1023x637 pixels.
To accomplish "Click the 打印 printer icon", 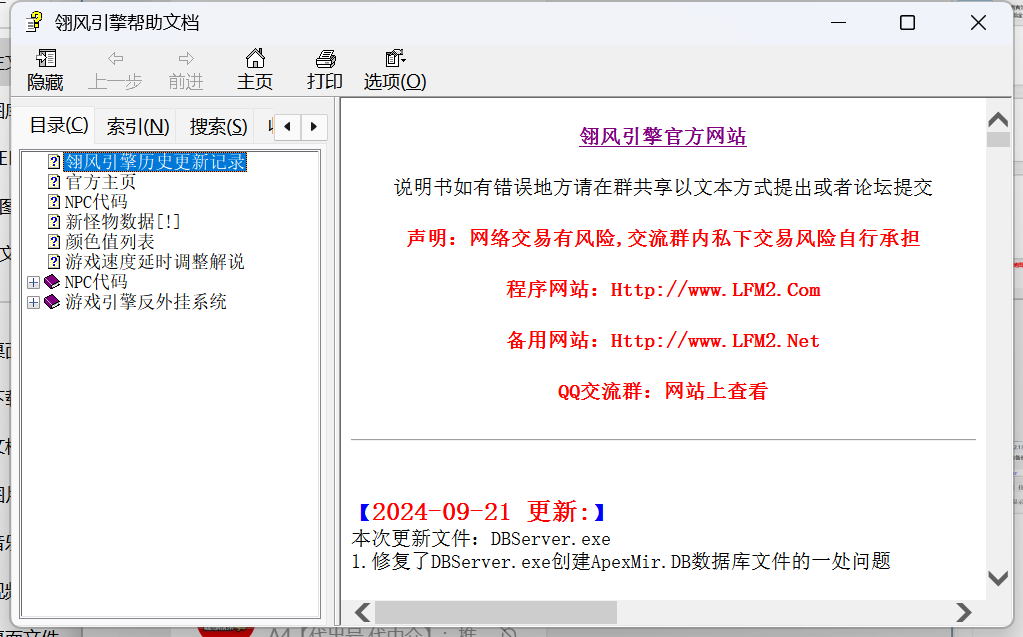I will click(325, 60).
